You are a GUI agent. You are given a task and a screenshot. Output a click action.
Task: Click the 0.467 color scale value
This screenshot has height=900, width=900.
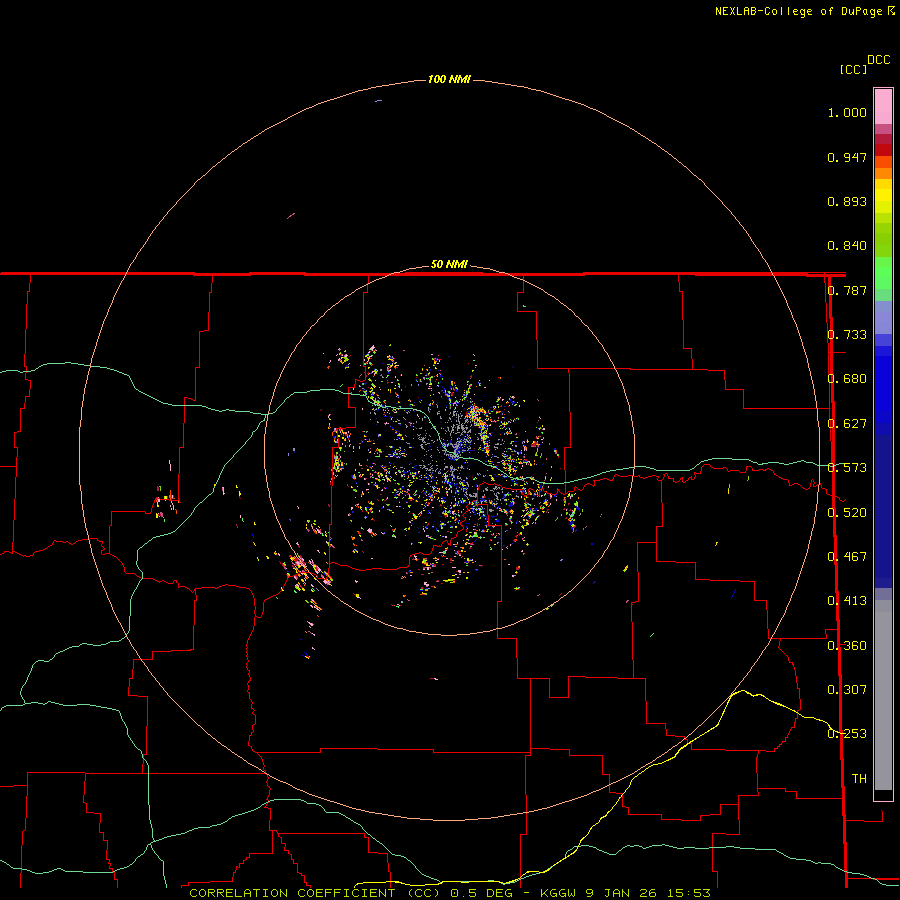[847, 557]
